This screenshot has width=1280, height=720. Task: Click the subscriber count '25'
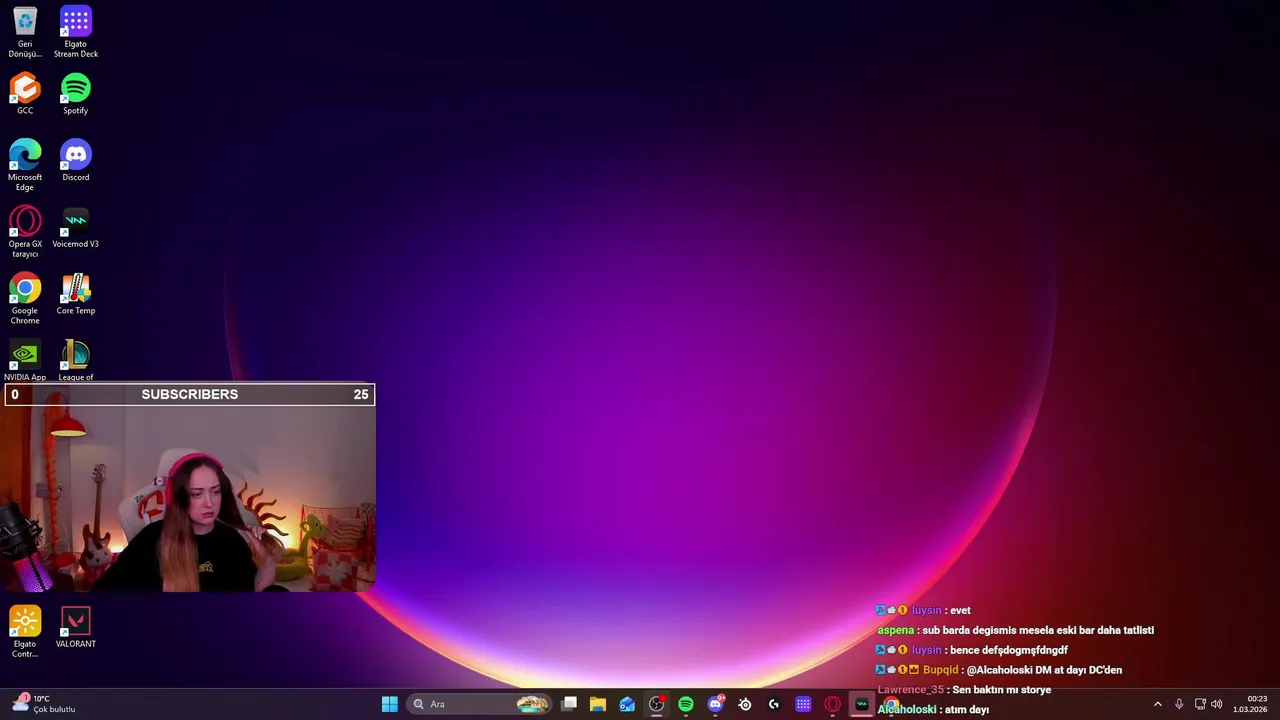click(x=361, y=394)
